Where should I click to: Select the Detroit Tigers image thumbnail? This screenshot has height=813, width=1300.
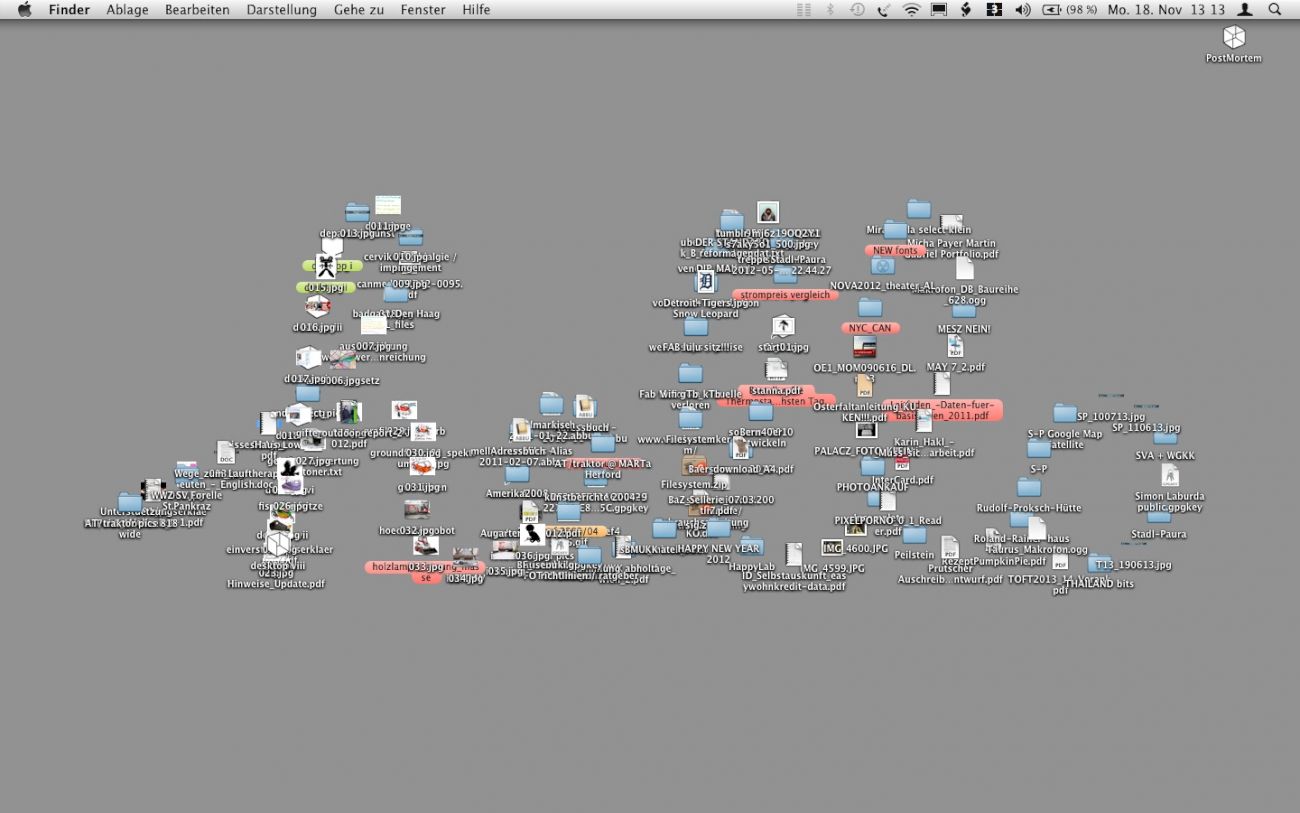click(705, 282)
